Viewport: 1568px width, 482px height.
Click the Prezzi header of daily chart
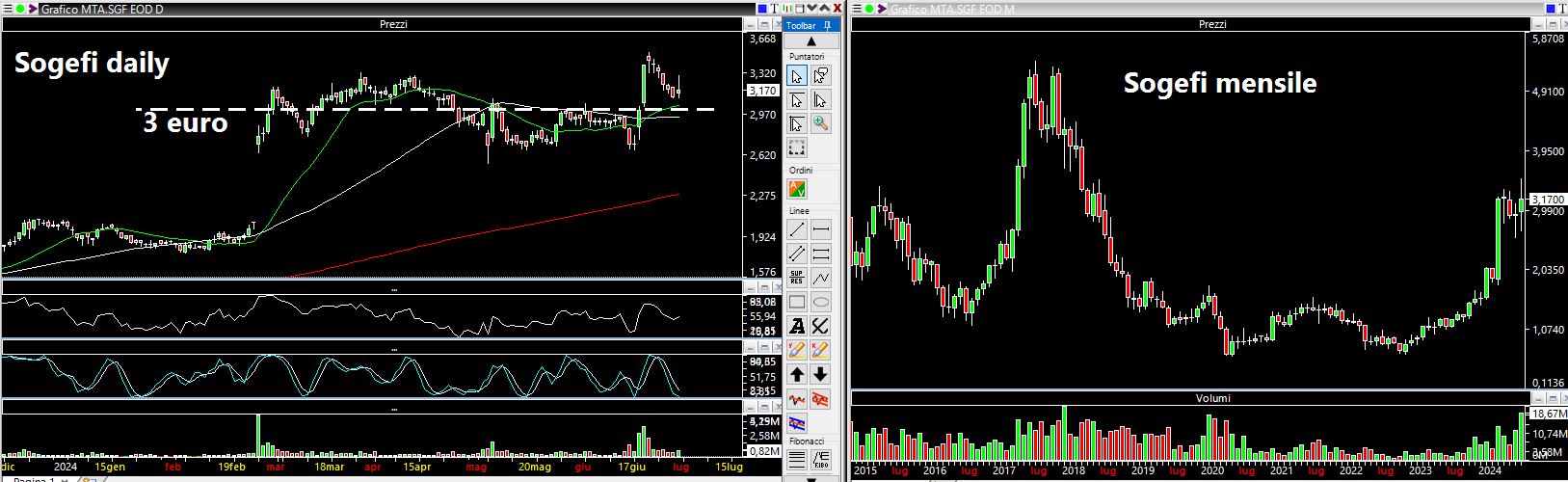pyautogui.click(x=393, y=24)
